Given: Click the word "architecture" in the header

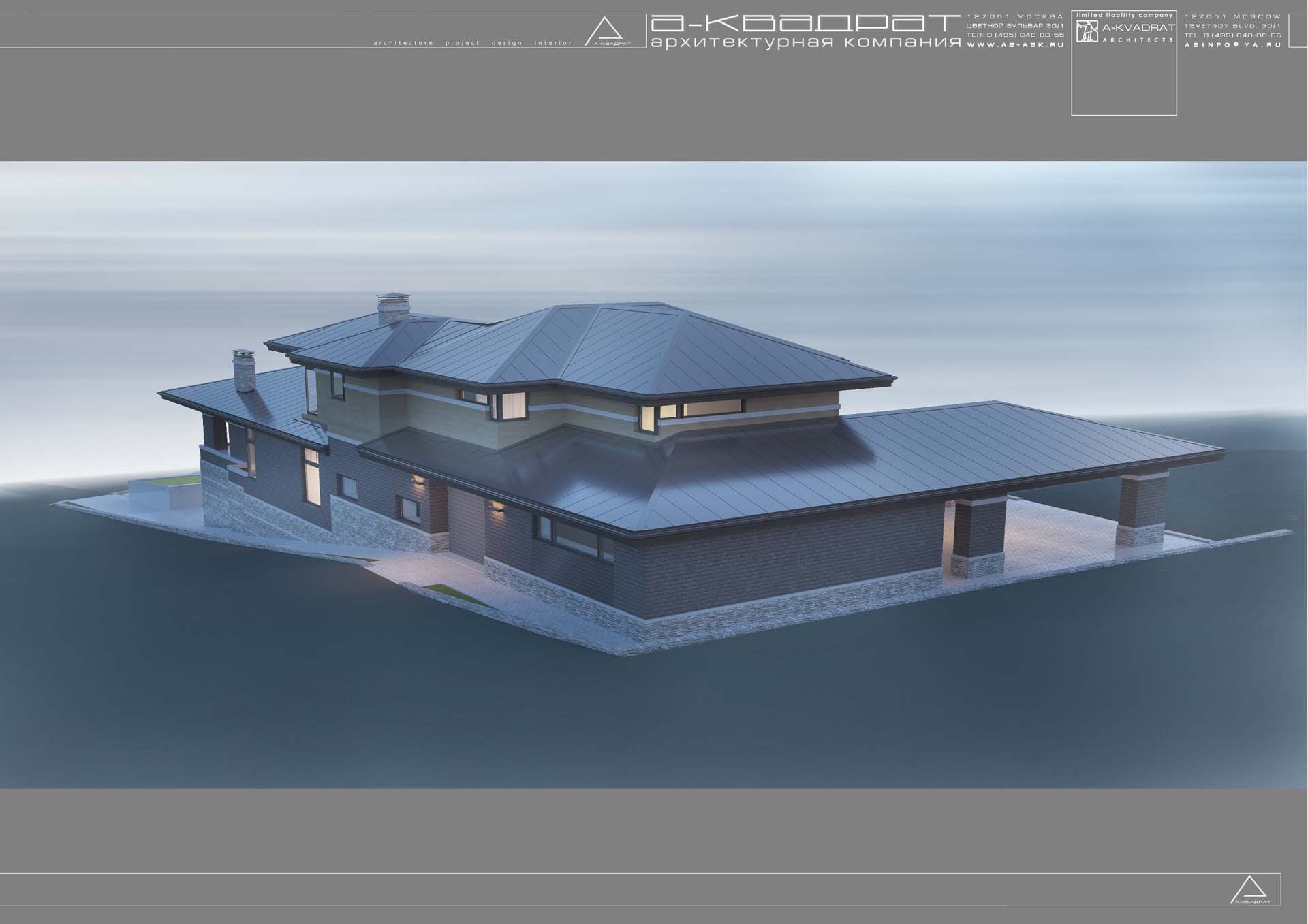Looking at the screenshot, I should (403, 43).
